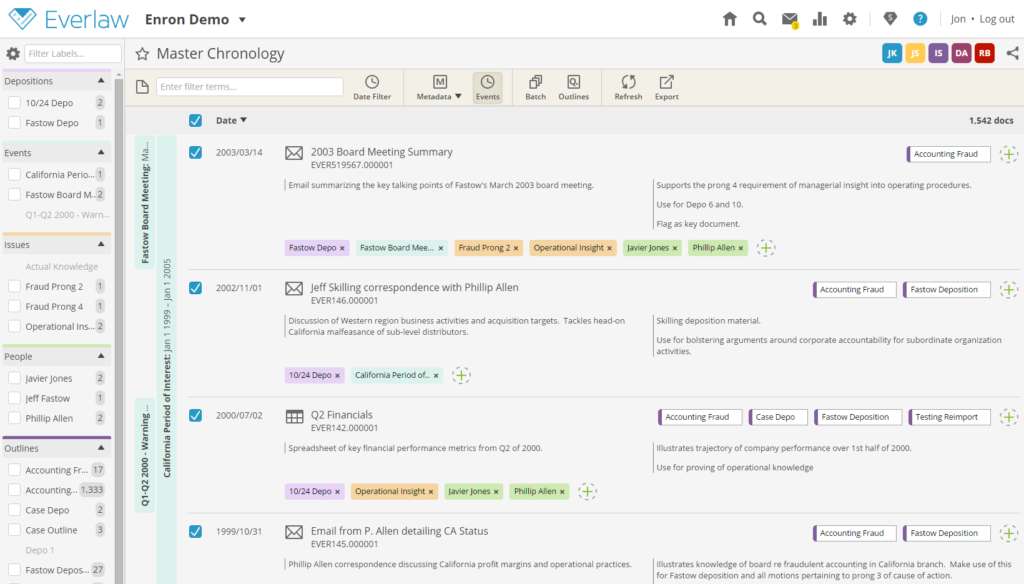Viewport: 1024px width, 584px height.
Task: Sort by the Date column arrow
Action: pyautogui.click(x=244, y=120)
